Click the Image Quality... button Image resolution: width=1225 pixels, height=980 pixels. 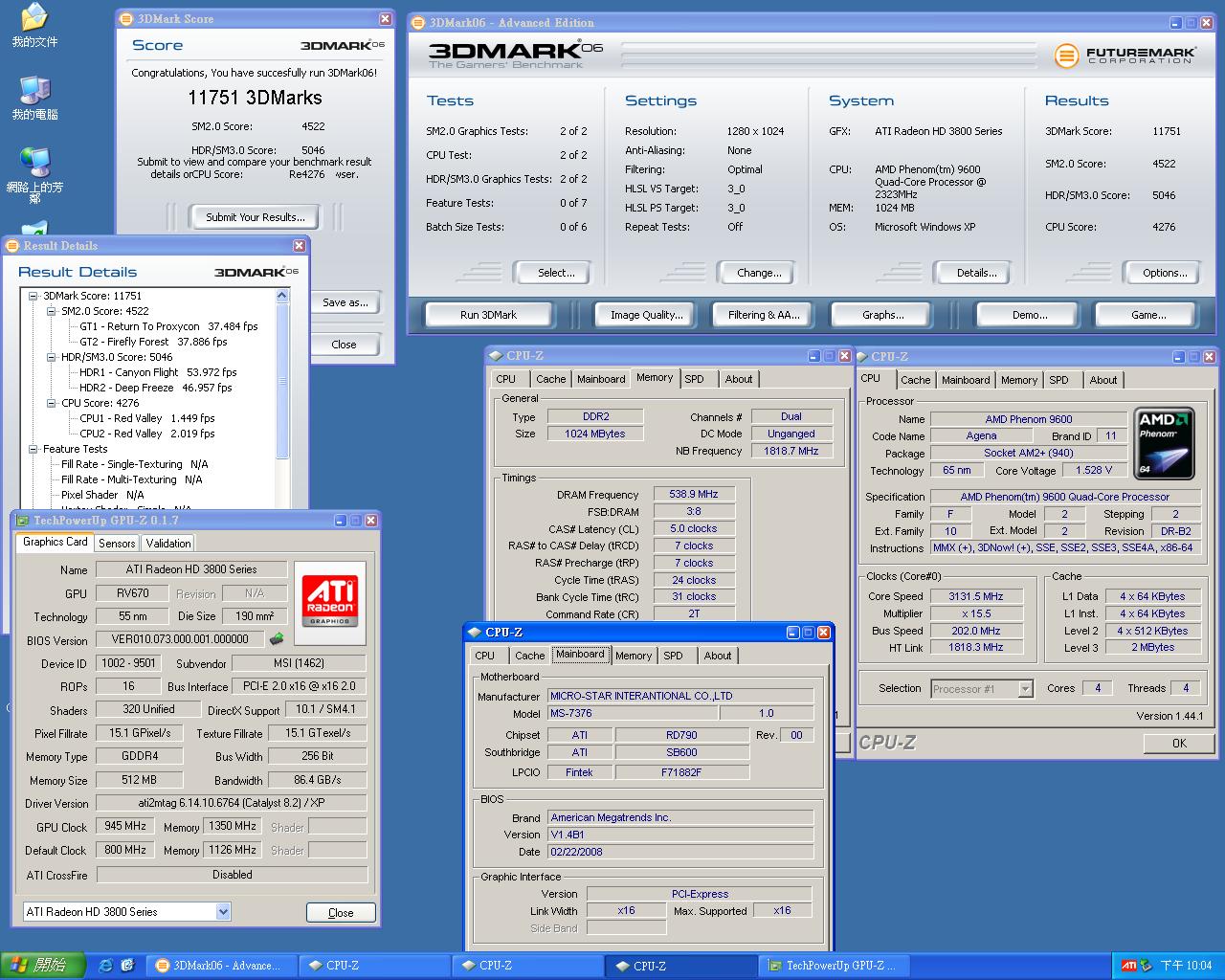pyautogui.click(x=647, y=315)
